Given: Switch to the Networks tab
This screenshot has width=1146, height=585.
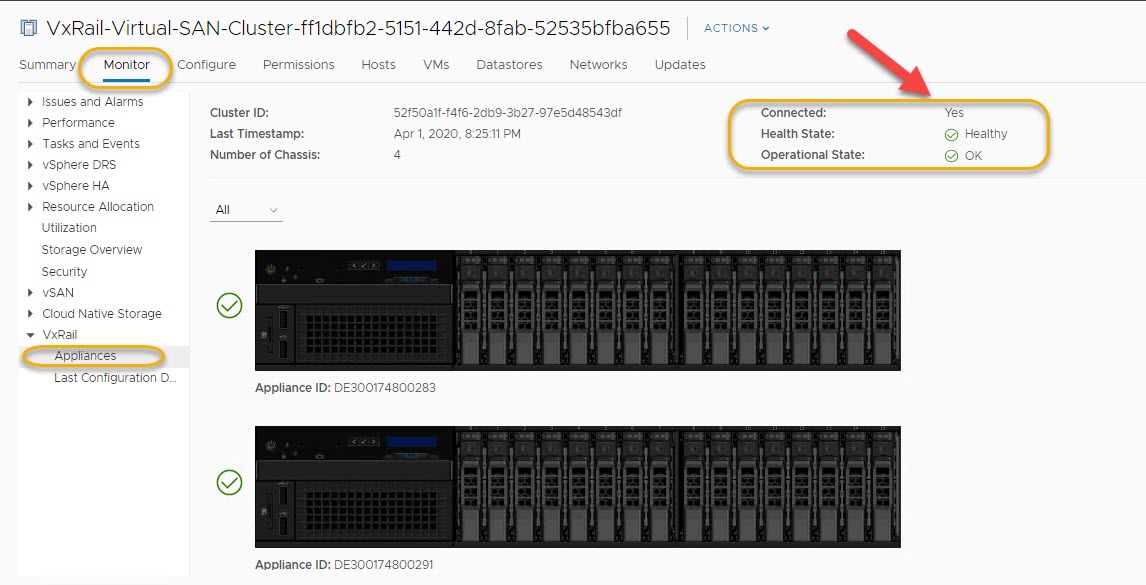Looking at the screenshot, I should [599, 64].
